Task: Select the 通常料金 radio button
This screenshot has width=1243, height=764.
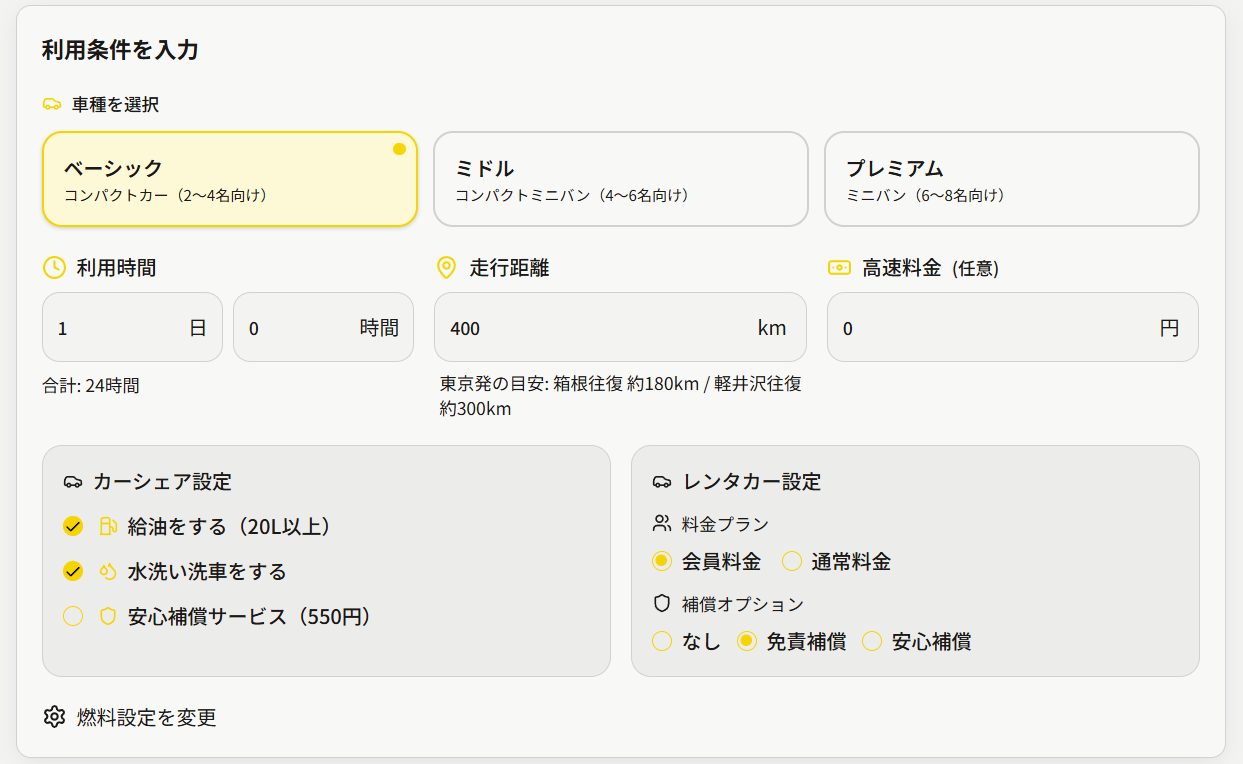Action: [792, 562]
